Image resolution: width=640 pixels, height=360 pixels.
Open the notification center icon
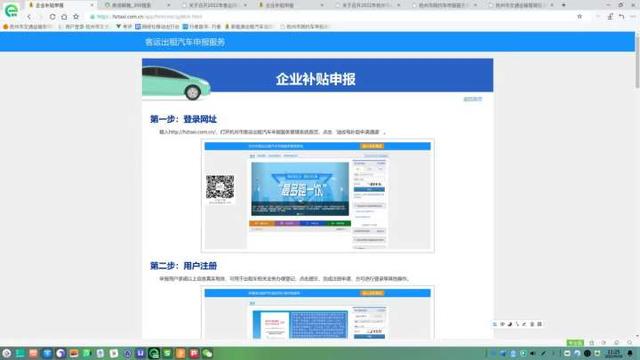click(x=631, y=353)
